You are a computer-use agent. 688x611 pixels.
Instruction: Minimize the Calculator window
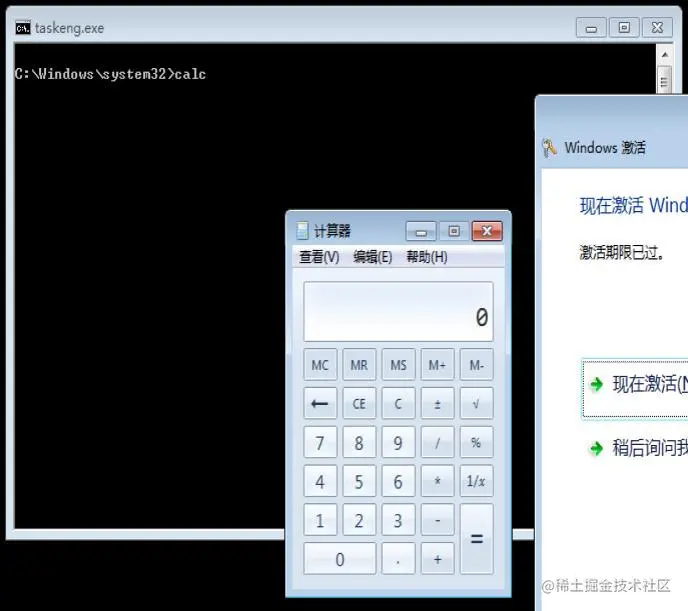point(421,231)
